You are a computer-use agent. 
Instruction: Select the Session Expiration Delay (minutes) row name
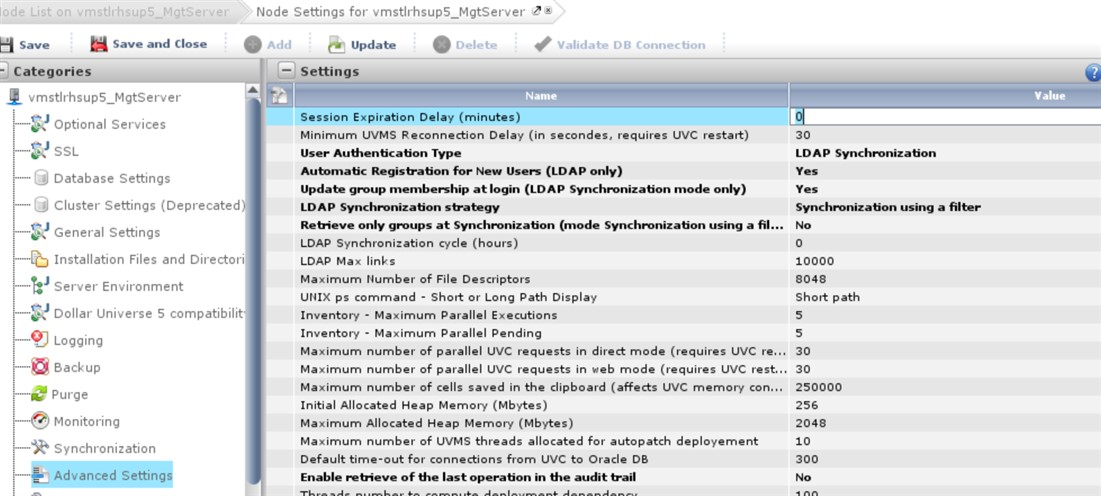(x=410, y=117)
